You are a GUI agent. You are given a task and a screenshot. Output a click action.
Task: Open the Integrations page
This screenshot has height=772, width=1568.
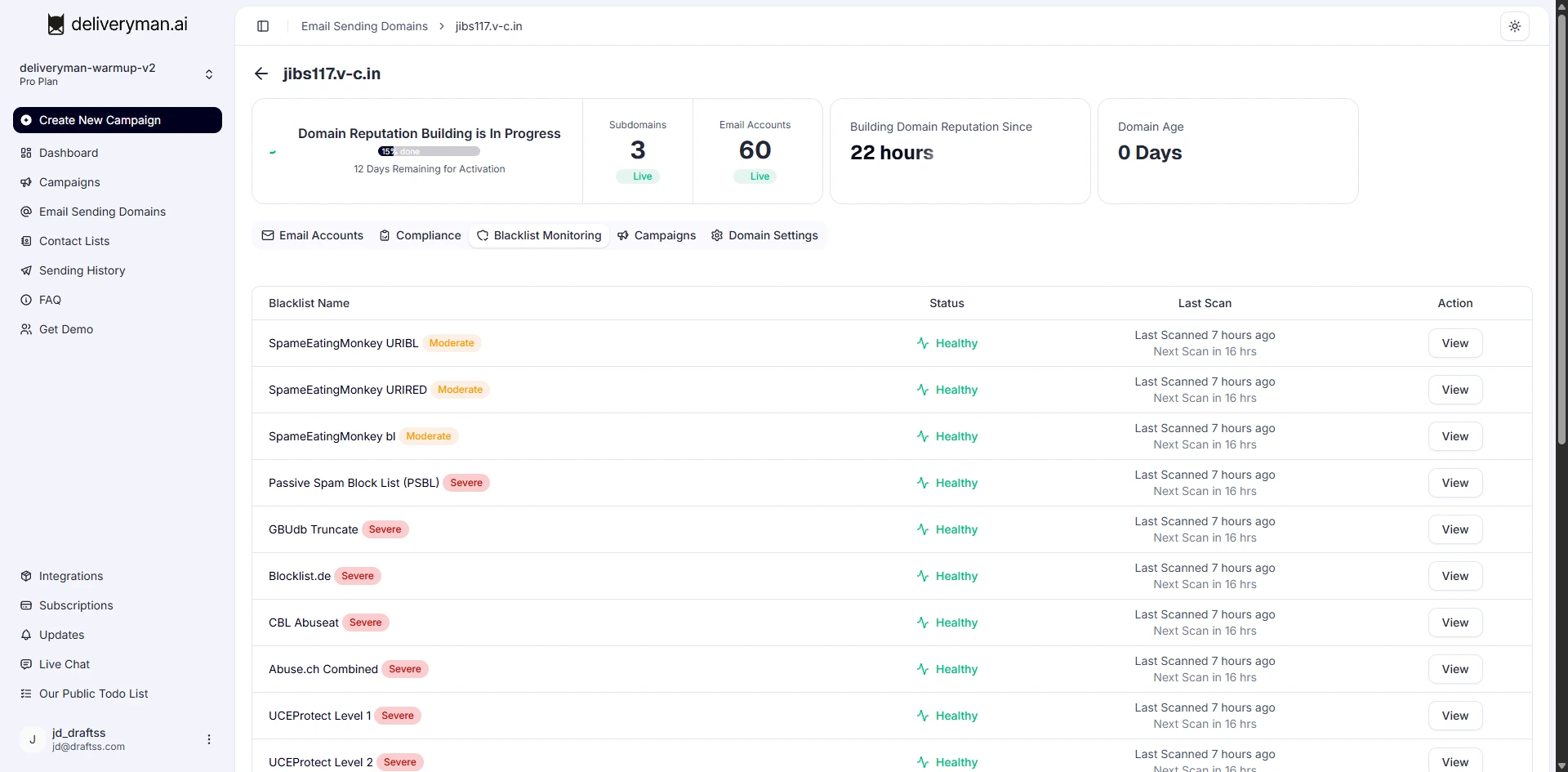point(70,576)
